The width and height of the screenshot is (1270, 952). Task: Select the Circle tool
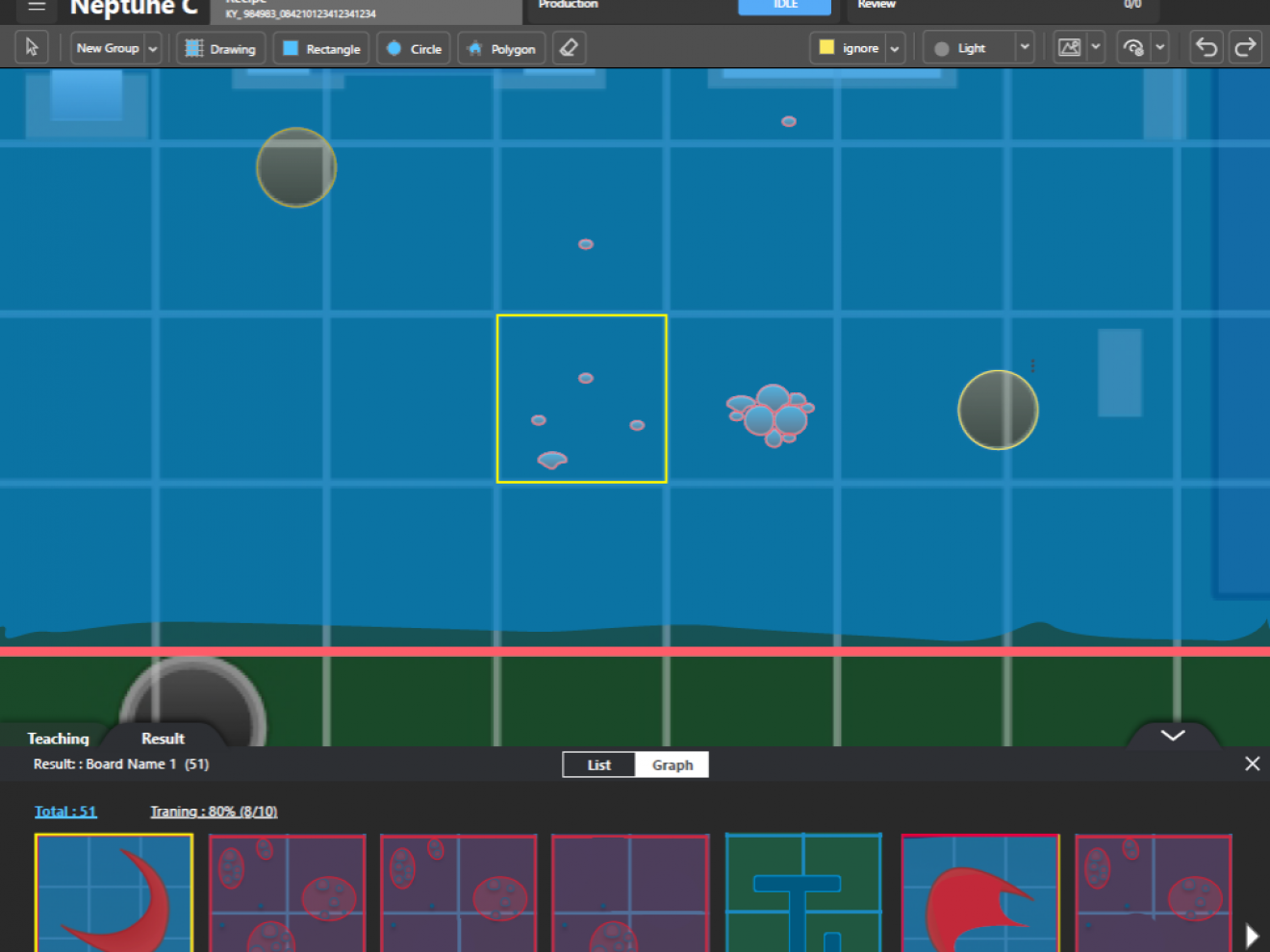click(414, 48)
